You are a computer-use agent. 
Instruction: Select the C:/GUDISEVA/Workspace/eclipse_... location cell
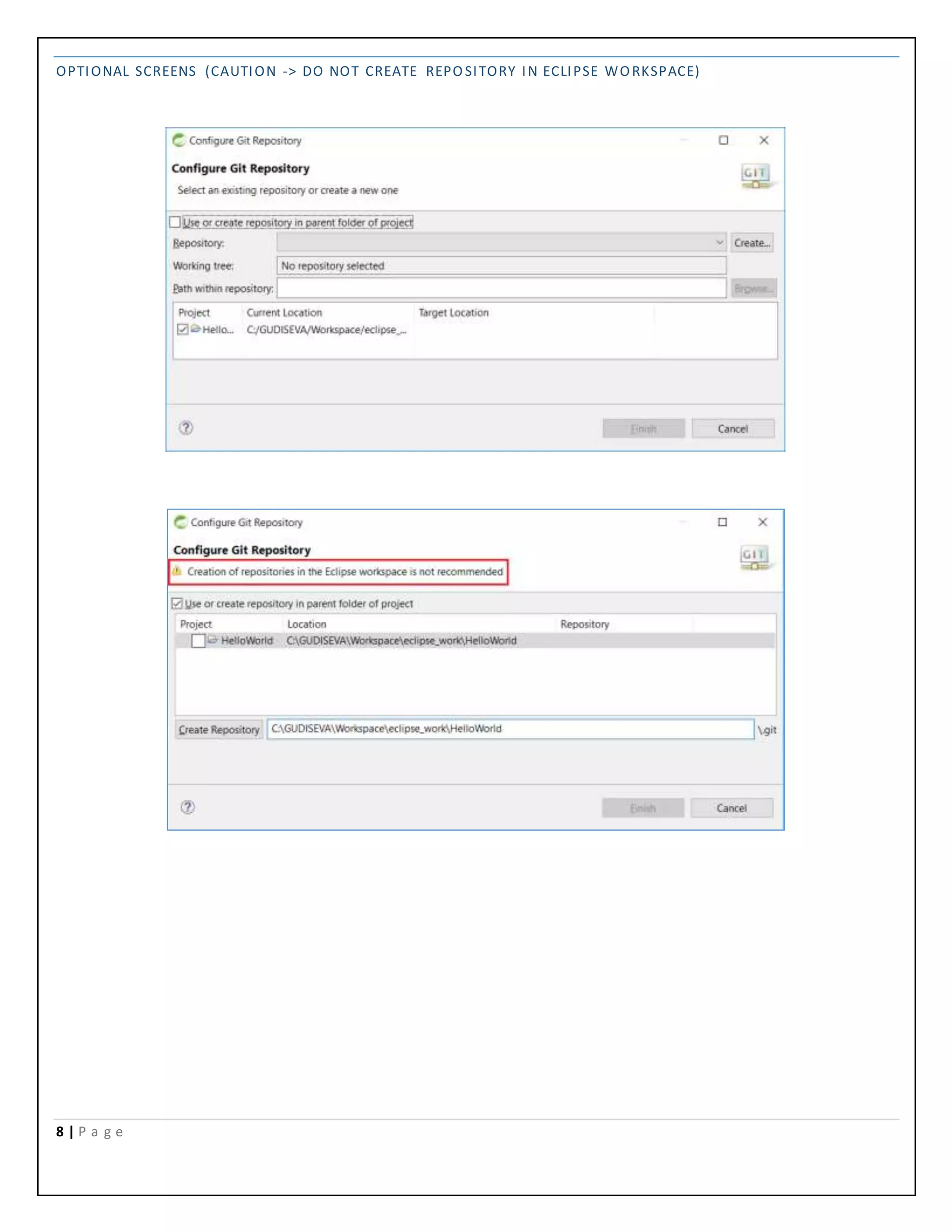tap(326, 330)
